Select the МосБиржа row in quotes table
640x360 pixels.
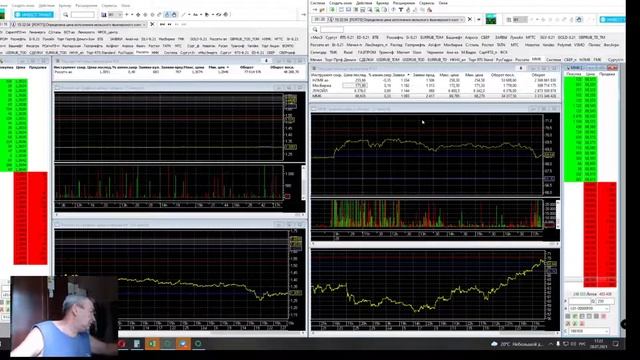435,86
